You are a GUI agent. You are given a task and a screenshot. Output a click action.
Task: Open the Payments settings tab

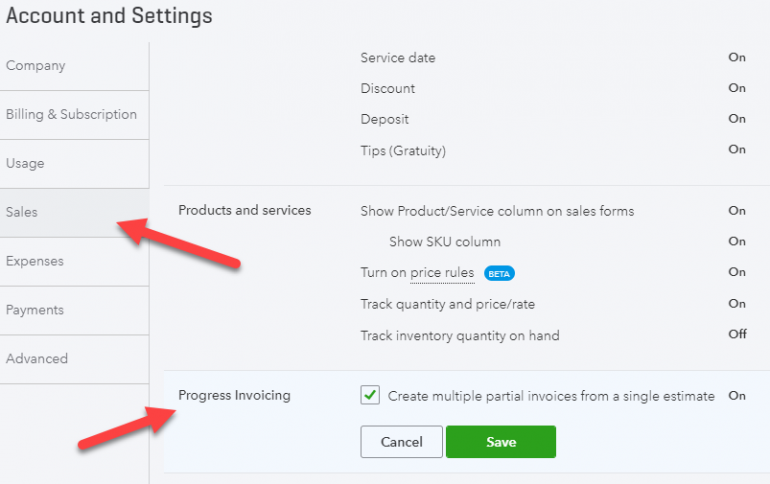point(35,311)
